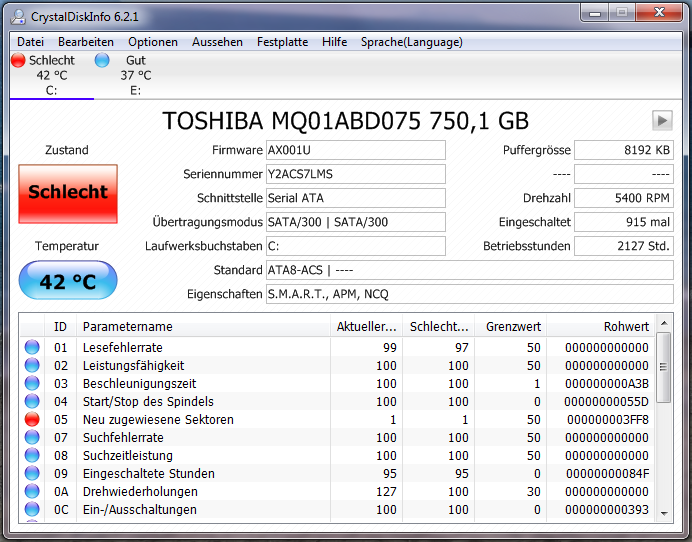Open the Datei menu
The height and width of the screenshot is (542, 692).
point(30,42)
